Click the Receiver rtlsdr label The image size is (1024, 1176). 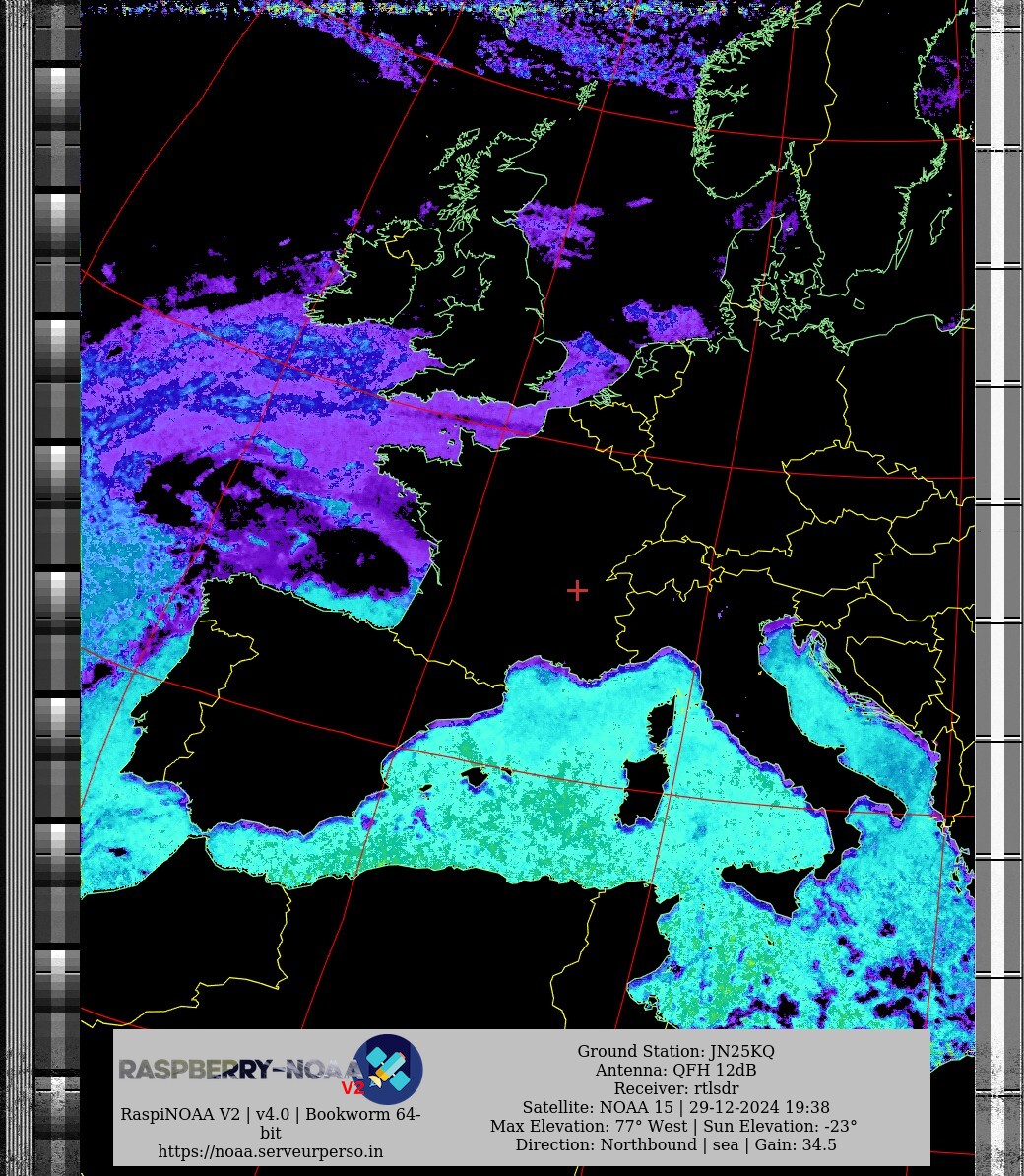[675, 1088]
